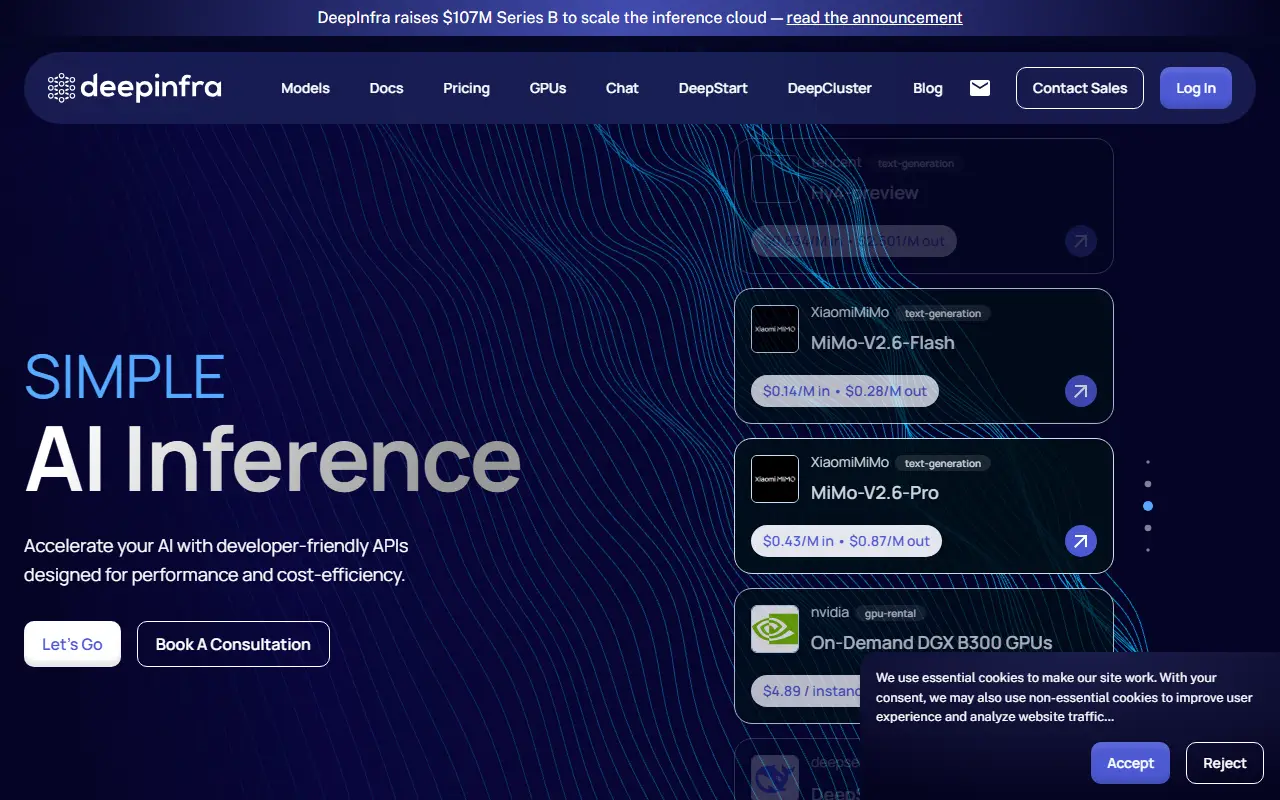1280x800 pixels.
Task: Click the $0.43/M in • $0.87/M out price pill
Action: 846,541
